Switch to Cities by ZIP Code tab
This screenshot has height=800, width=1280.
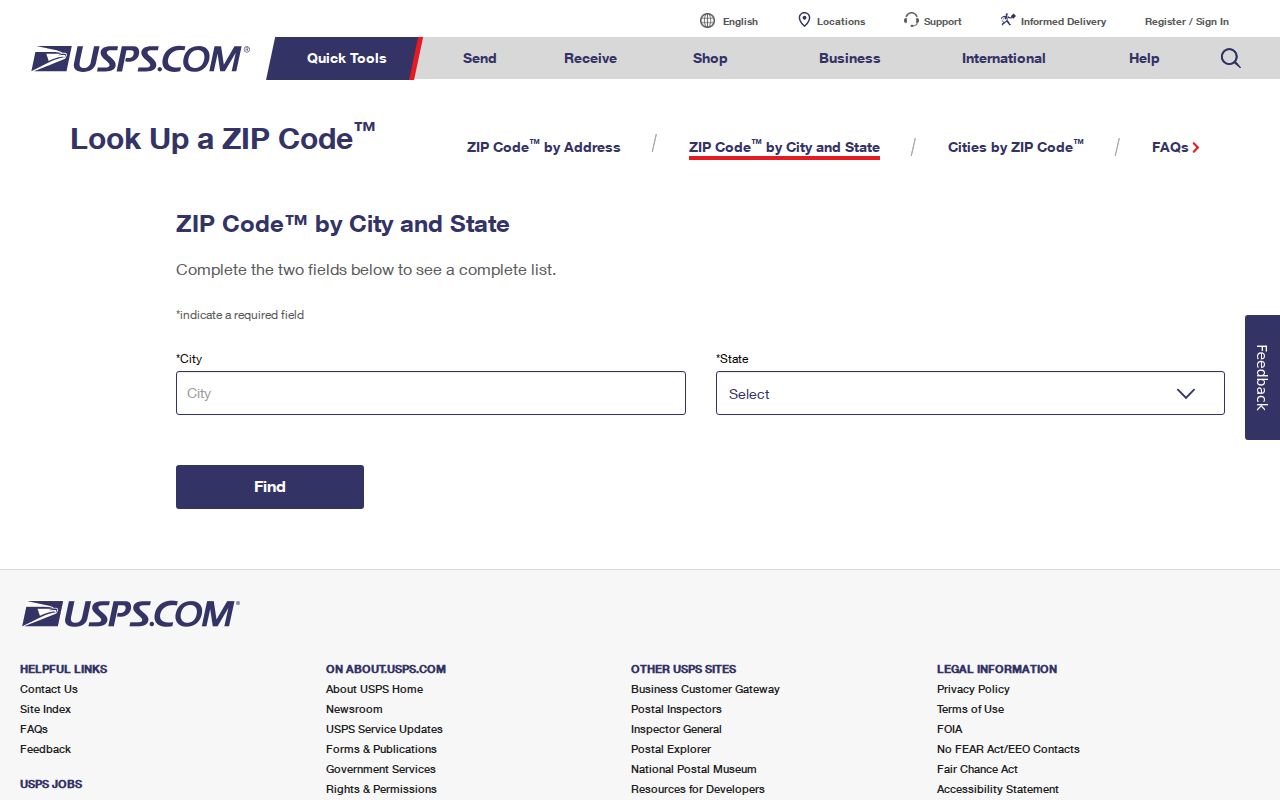(1016, 147)
